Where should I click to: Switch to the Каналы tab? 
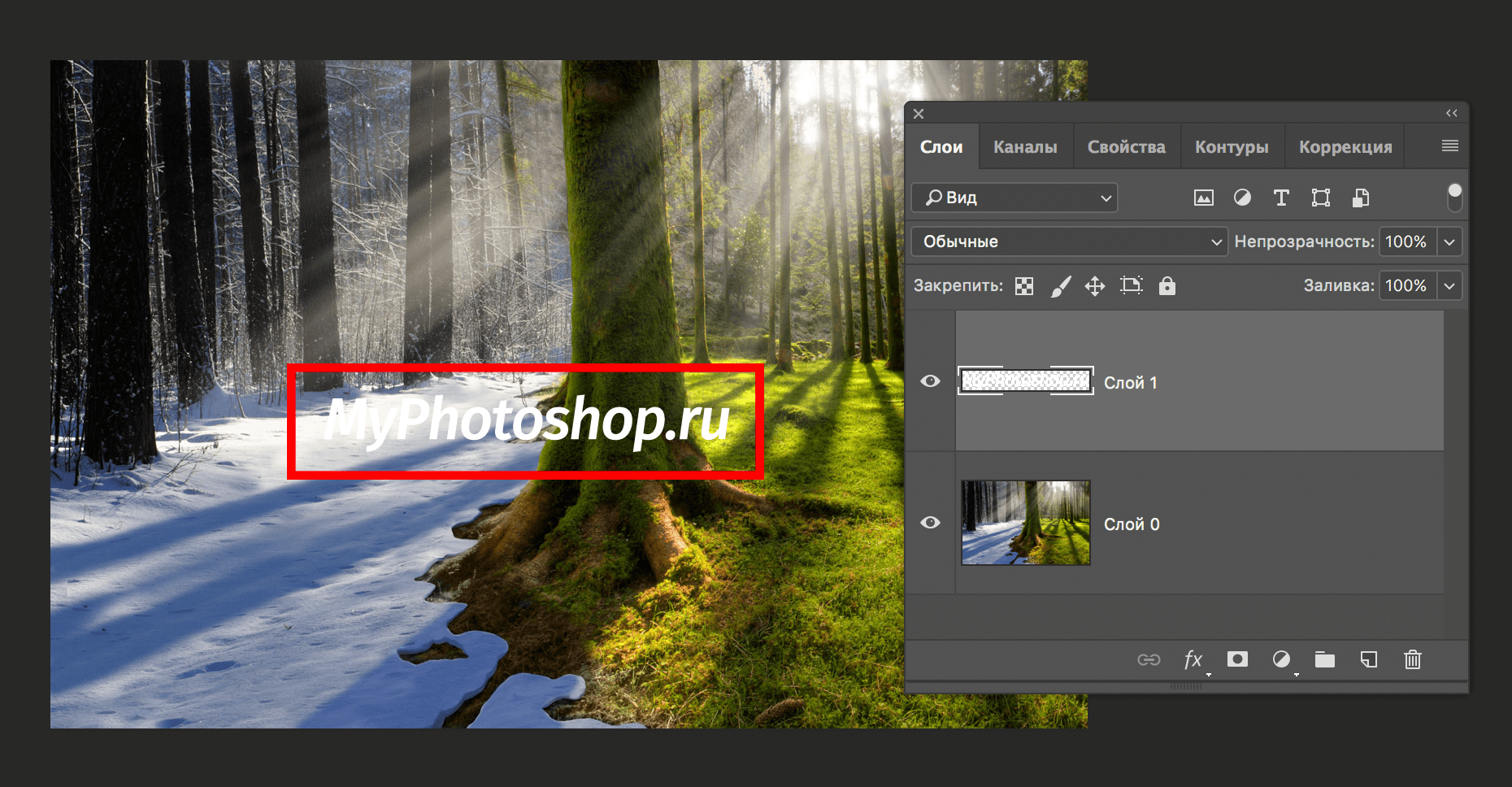1025,147
